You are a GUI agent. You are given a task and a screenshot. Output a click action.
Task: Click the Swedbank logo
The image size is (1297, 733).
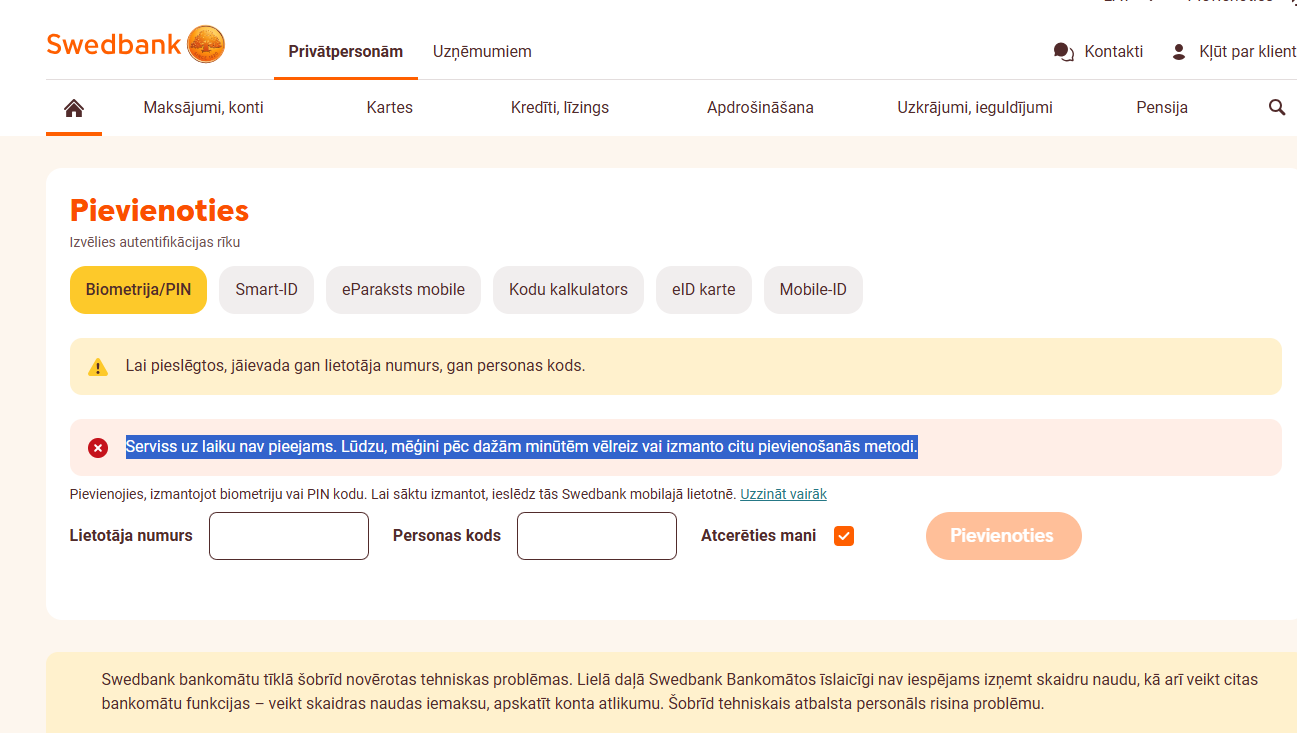click(136, 45)
